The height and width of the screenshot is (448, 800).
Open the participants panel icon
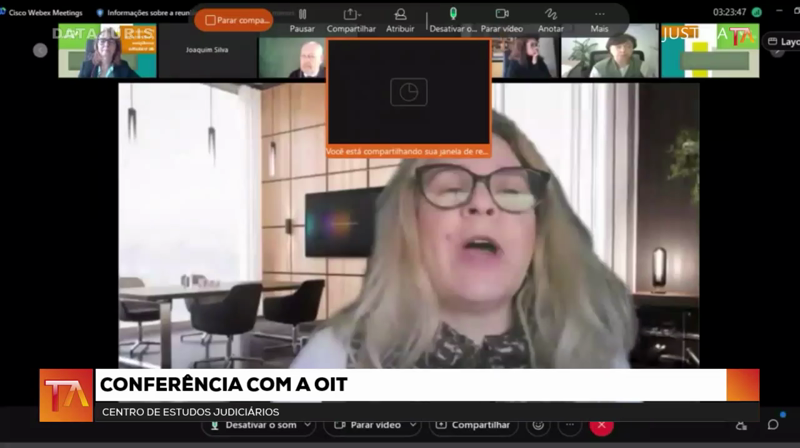[x=741, y=425]
